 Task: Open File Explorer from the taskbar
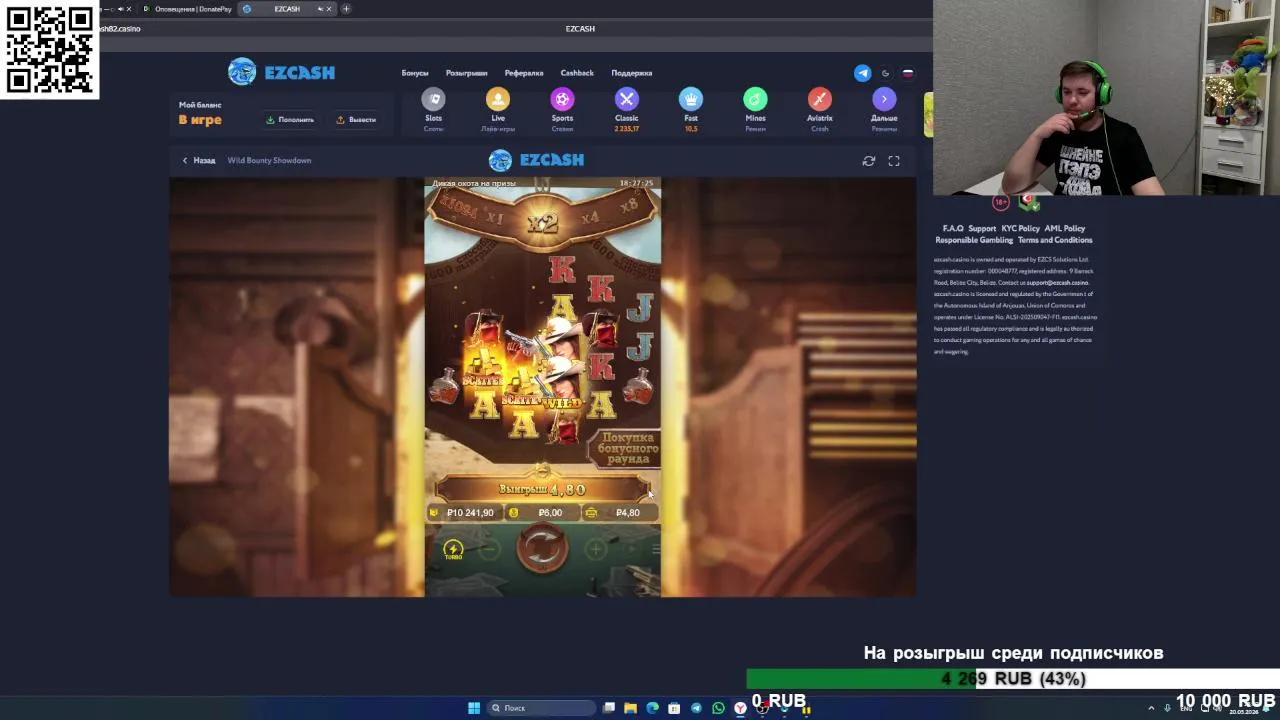click(631, 708)
